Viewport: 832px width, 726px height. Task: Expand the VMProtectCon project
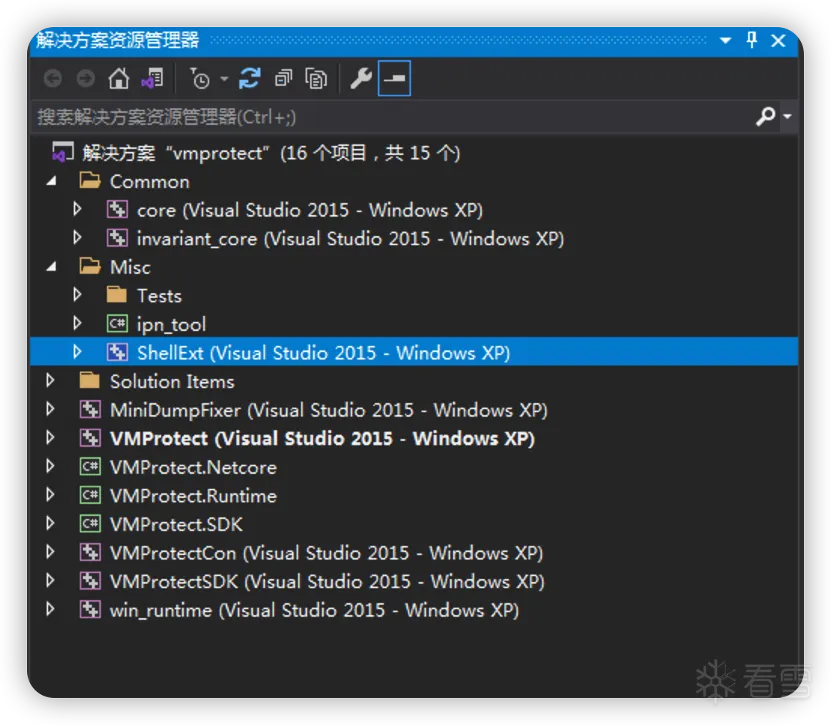point(50,553)
